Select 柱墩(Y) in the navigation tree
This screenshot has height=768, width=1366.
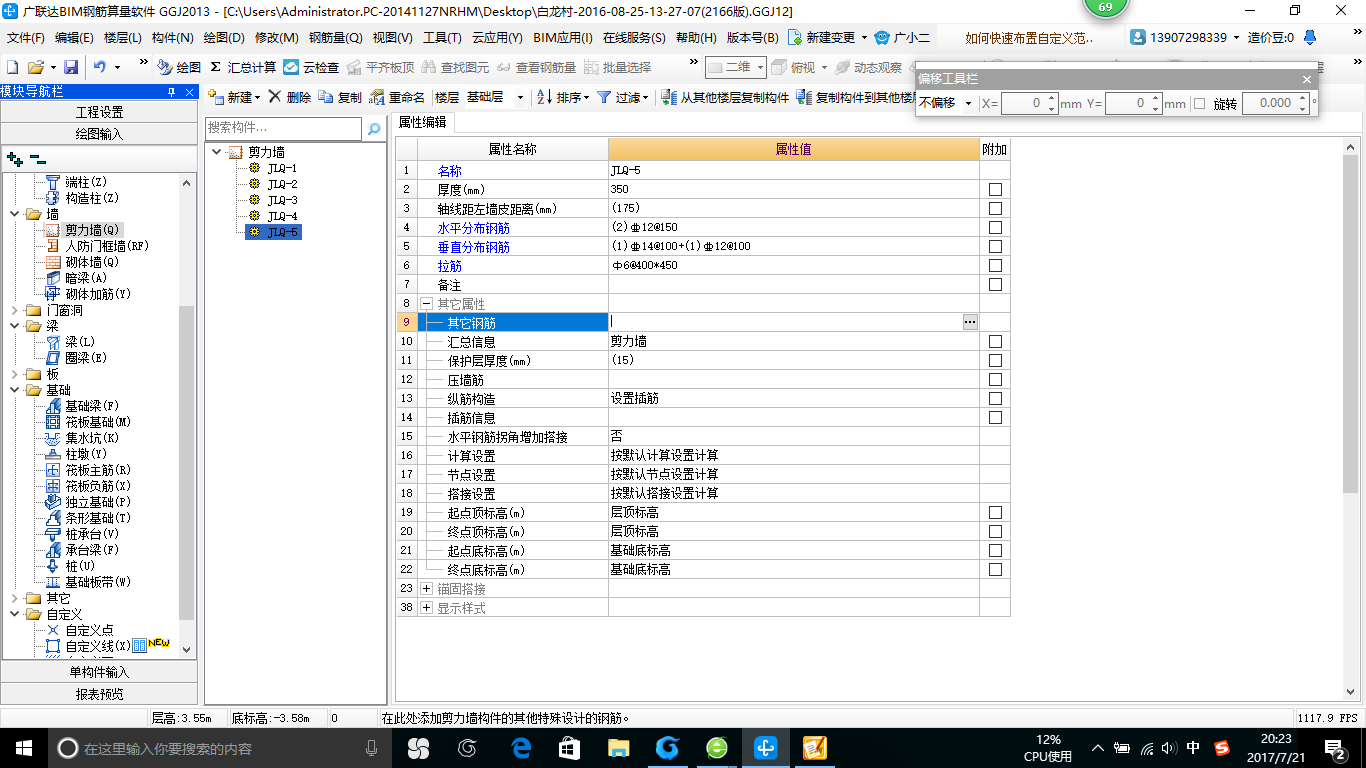[86, 454]
